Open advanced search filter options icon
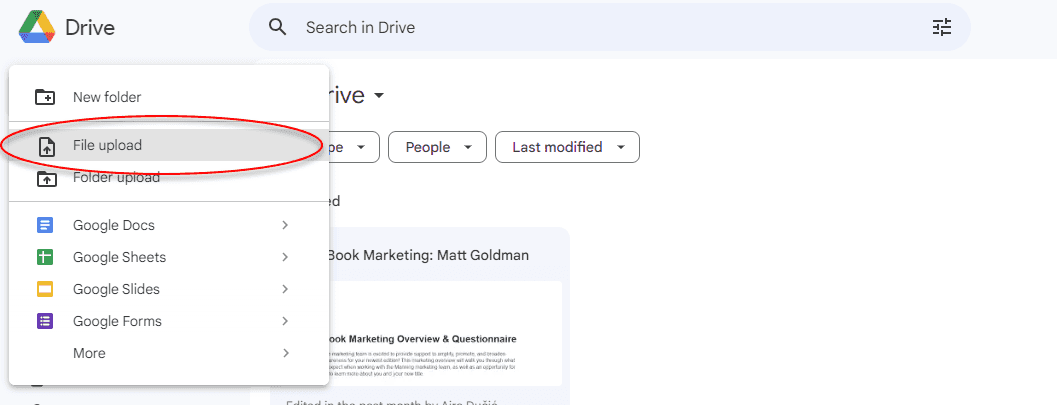Screen dimensions: 1057x405 pyautogui.click(x=942, y=27)
